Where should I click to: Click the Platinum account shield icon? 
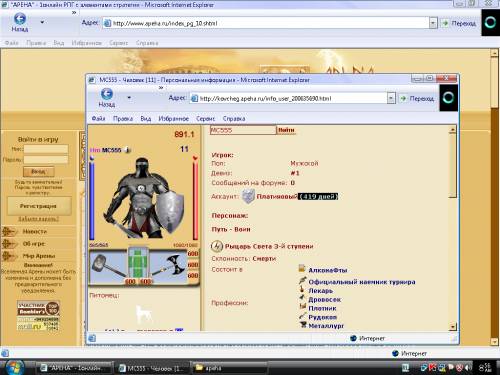pyautogui.click(x=248, y=196)
